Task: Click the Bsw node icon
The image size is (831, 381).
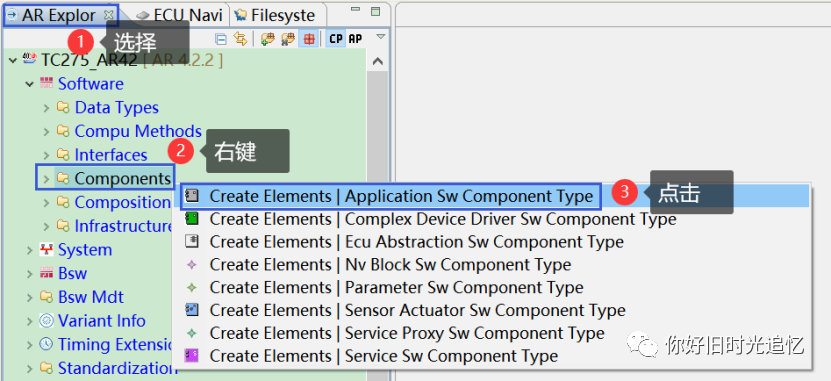Action: click(x=47, y=273)
